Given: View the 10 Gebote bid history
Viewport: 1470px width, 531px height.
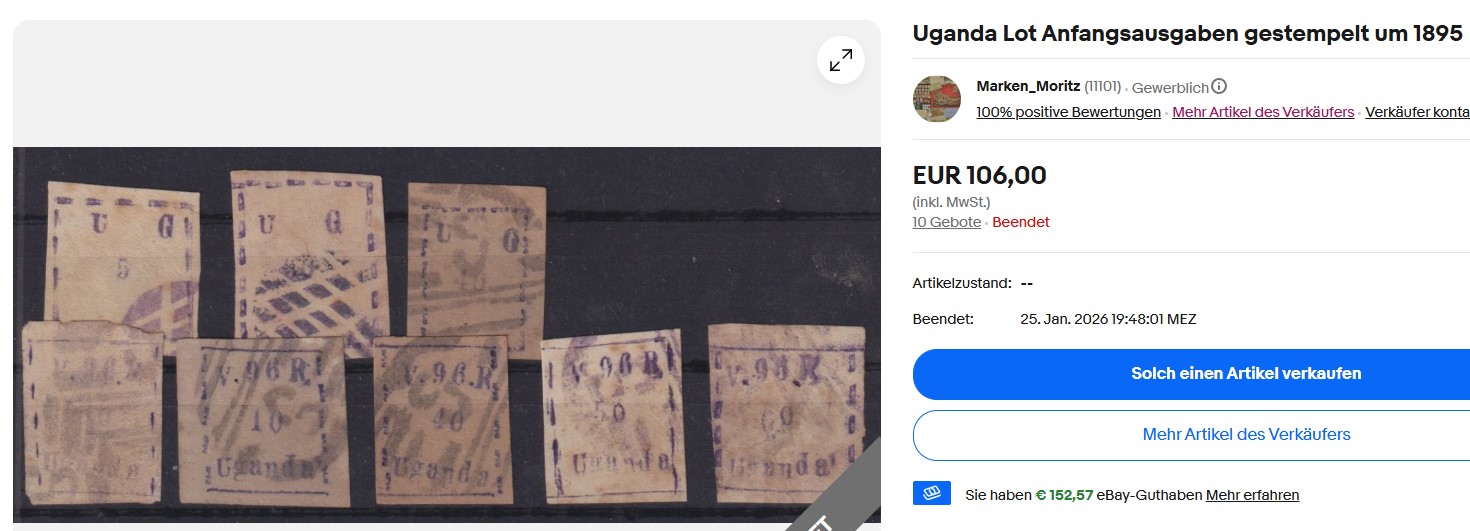Looking at the screenshot, I should pos(946,222).
